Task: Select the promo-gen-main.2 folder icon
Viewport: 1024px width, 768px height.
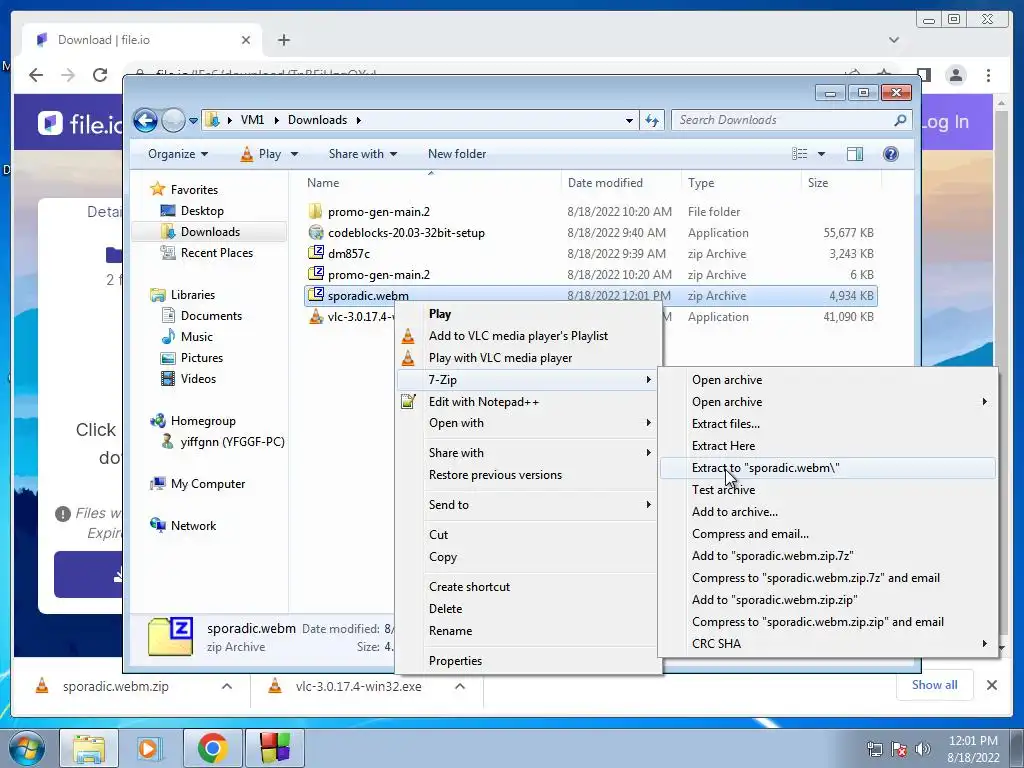Action: [x=315, y=211]
